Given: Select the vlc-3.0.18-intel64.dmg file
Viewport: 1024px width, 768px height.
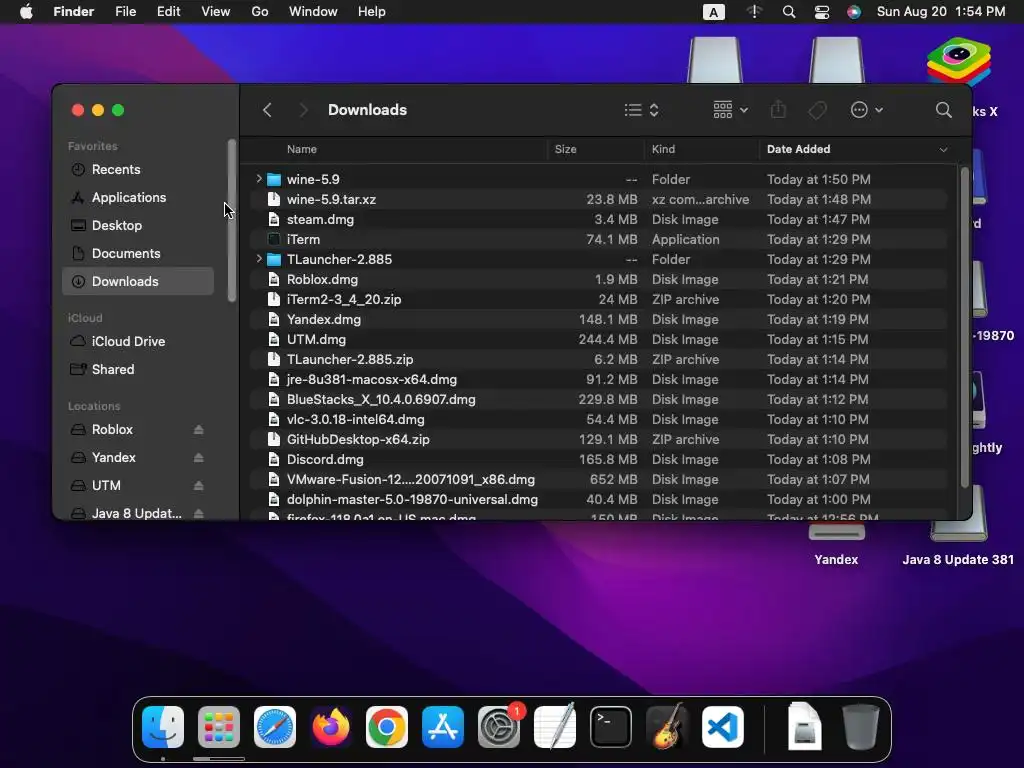Looking at the screenshot, I should (x=598, y=419).
